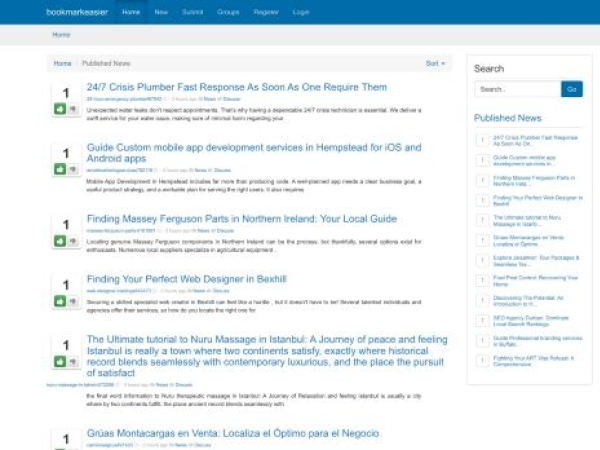Open Finding Massey Ferguson Parts article title
This screenshot has width=600, height=450.
[x=242, y=219]
